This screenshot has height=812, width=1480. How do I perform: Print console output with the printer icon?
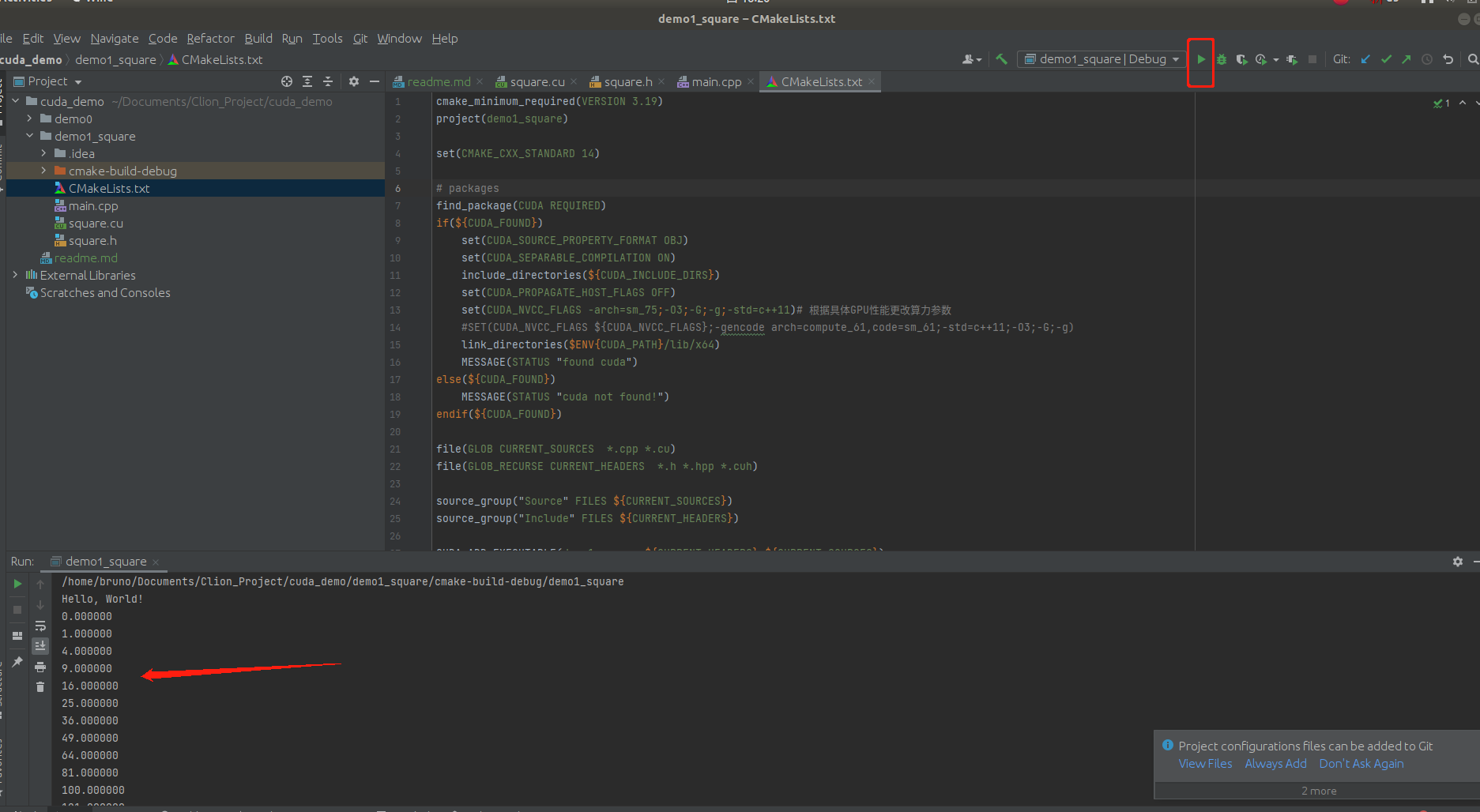(x=40, y=667)
